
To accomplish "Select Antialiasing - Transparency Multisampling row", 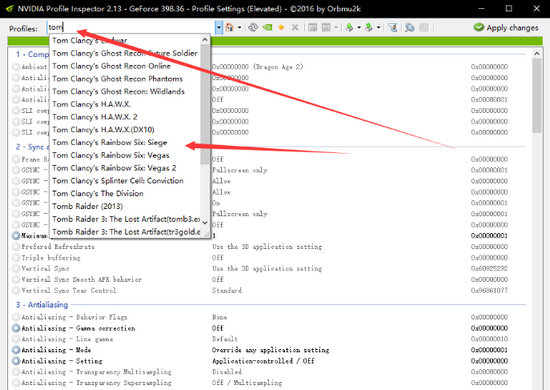I will (269, 372).
